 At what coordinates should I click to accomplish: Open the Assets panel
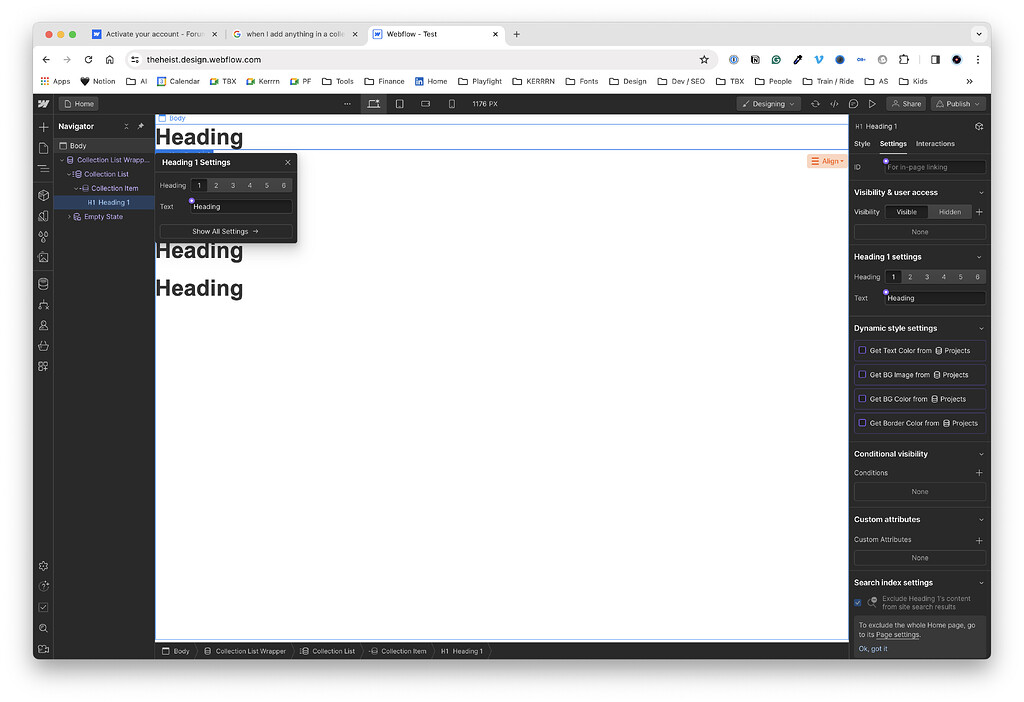pyautogui.click(x=43, y=257)
